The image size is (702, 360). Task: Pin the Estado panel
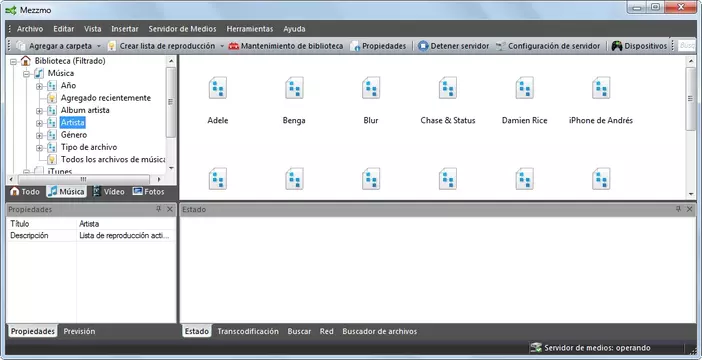pos(678,209)
